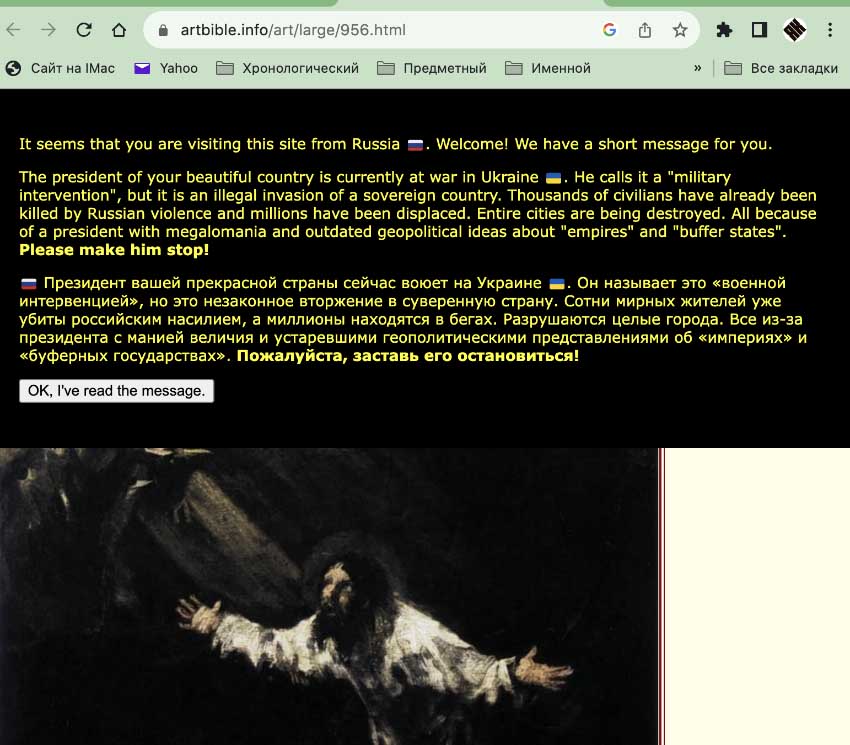The width and height of the screenshot is (850, 745).
Task: Click the bold 'Пожалуйста, заставь его остановиться!' text
Action: click(408, 356)
